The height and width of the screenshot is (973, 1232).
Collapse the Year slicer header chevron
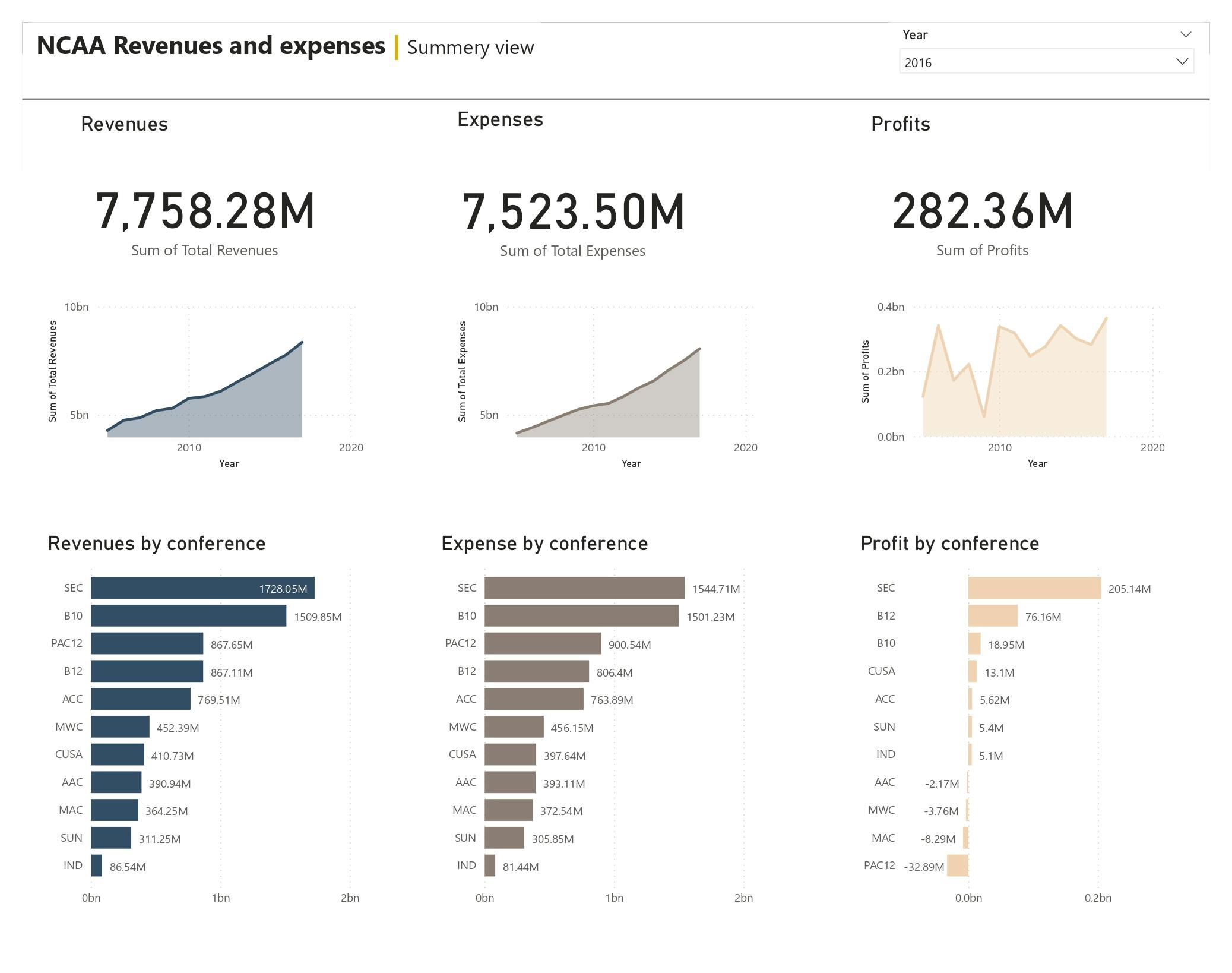point(1185,34)
